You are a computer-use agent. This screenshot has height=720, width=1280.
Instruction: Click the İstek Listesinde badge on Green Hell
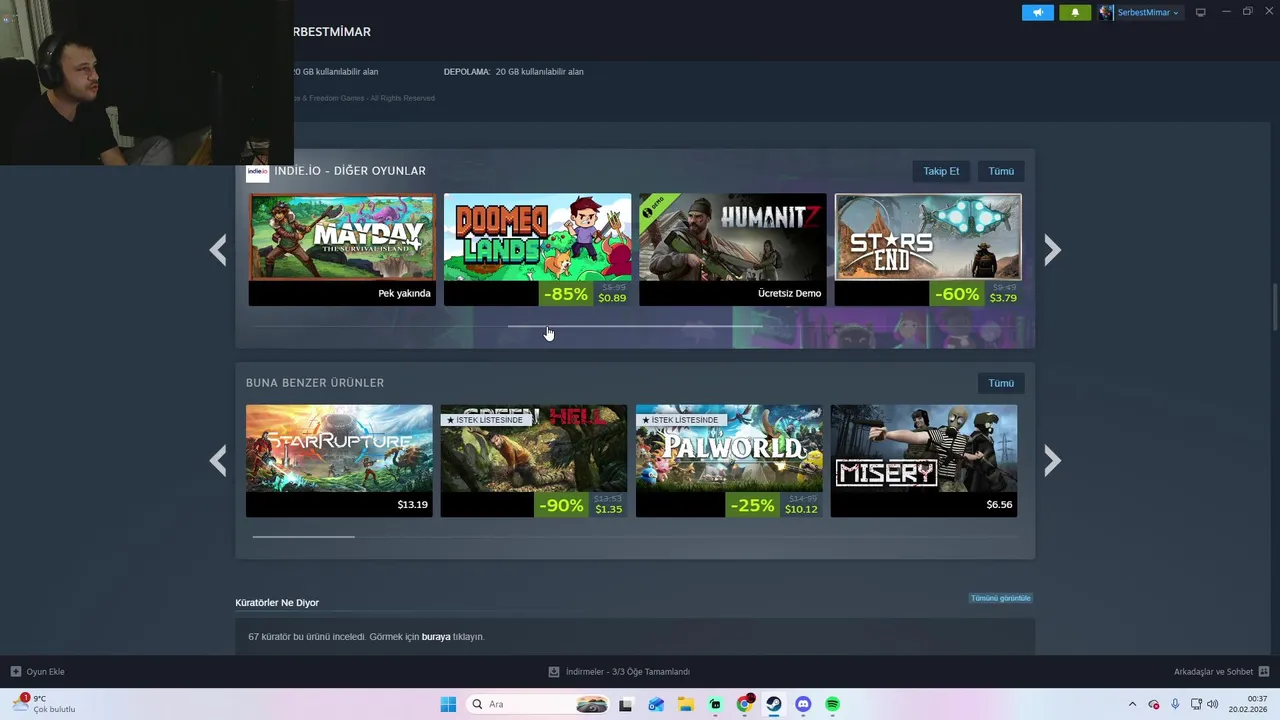(x=485, y=420)
